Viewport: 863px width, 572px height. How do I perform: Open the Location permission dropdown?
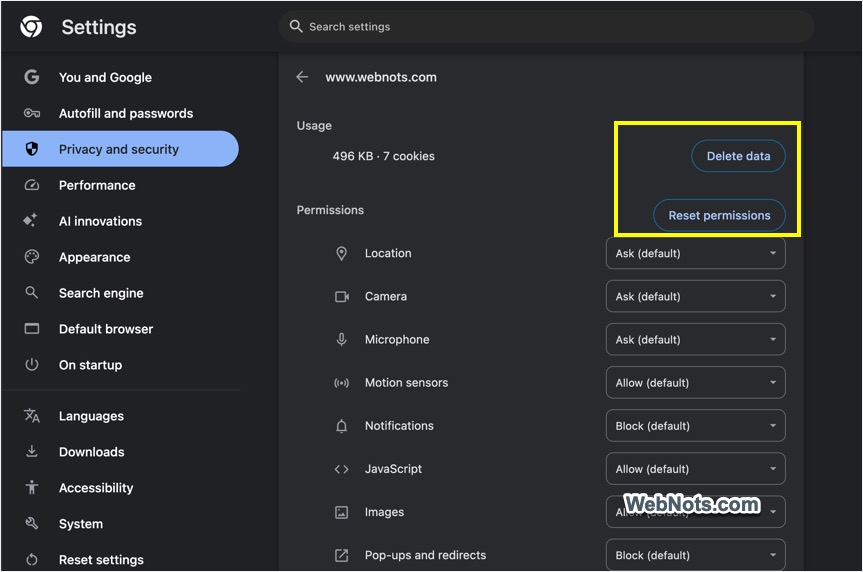coord(695,253)
